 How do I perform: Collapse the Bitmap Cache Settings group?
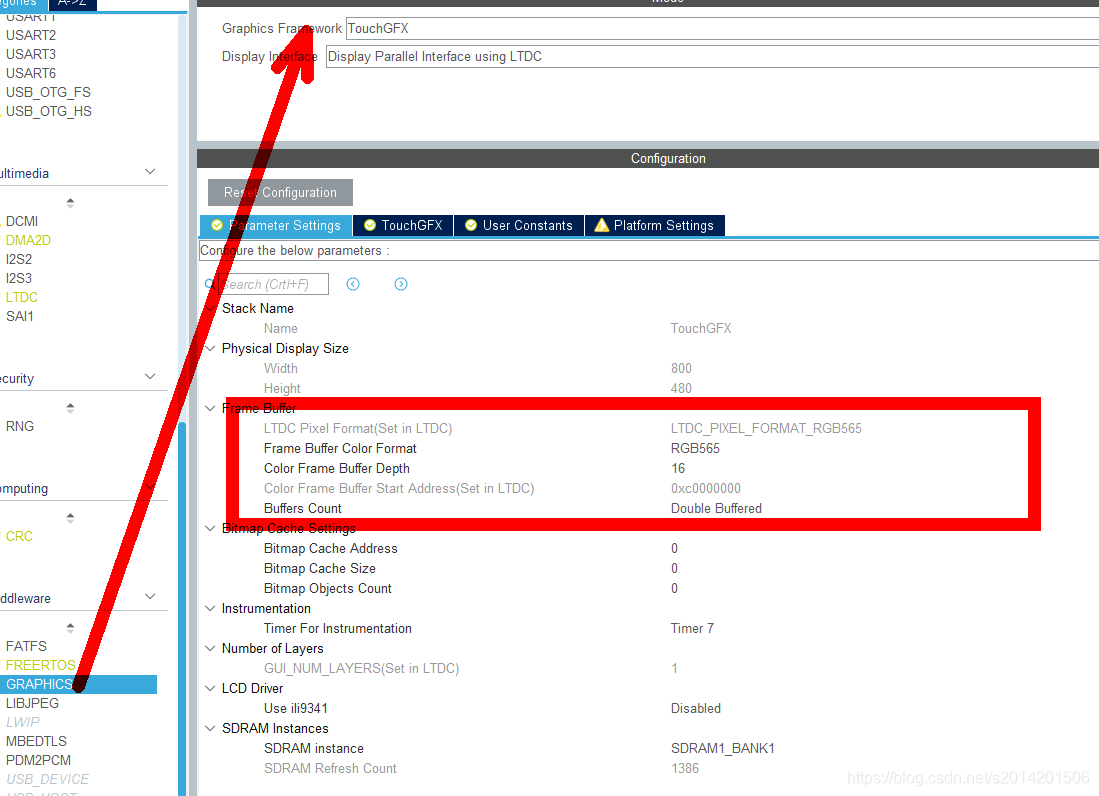click(210, 528)
